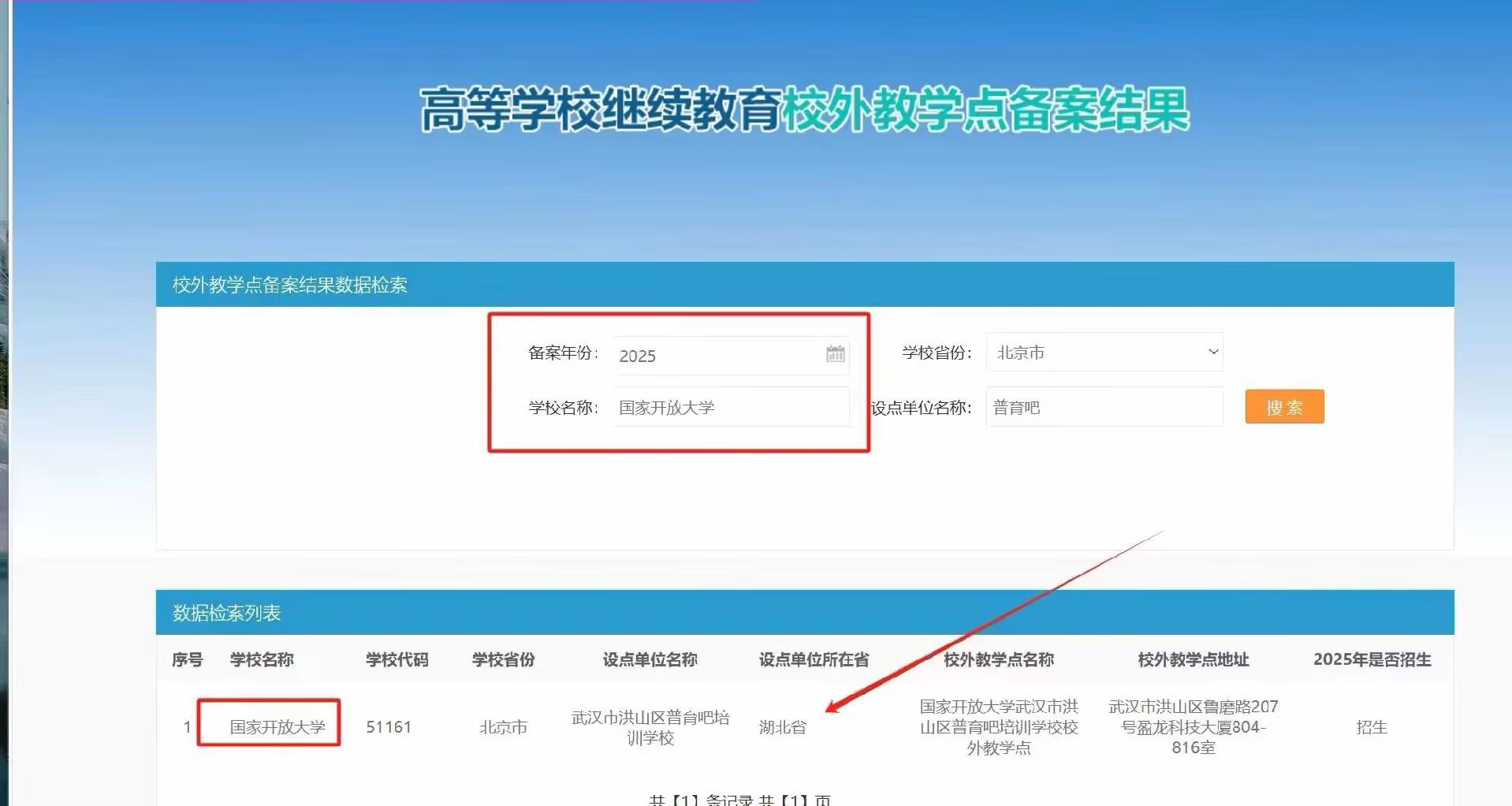The height and width of the screenshot is (806, 1512).
Task: Select the 湖北省 cell
Action: (x=783, y=726)
